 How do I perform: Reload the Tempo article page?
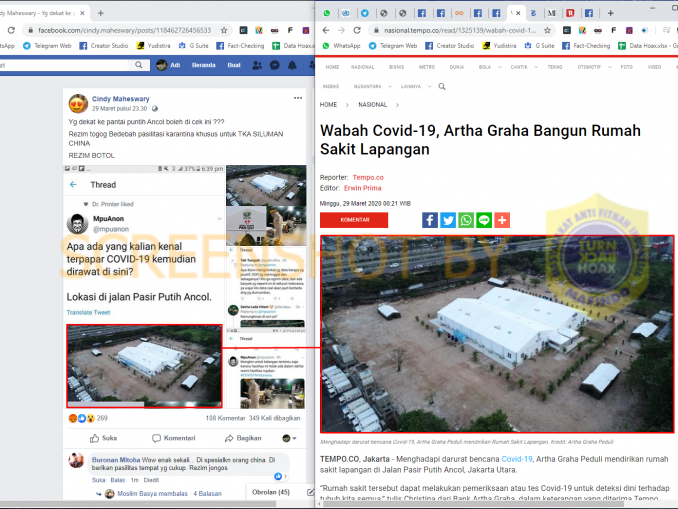(357, 30)
